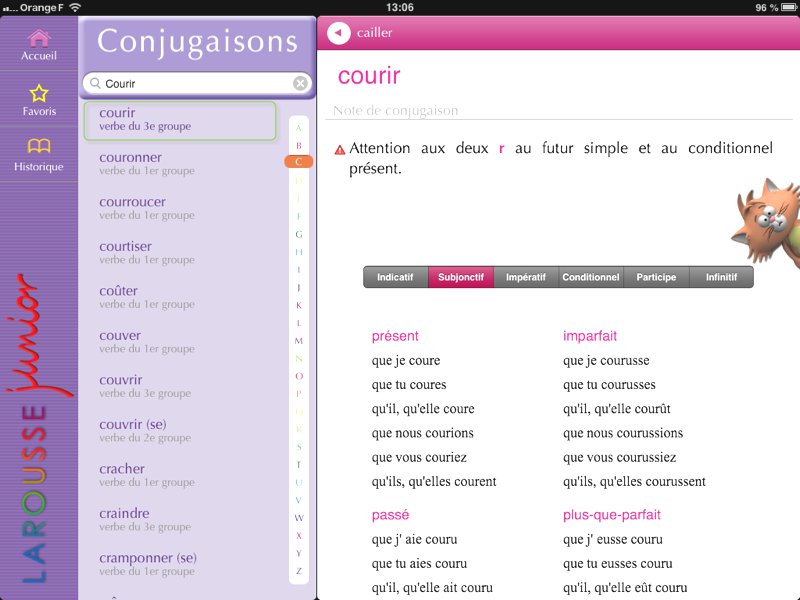This screenshot has height=600, width=800.
Task: Open the Participe tab
Action: (655, 277)
